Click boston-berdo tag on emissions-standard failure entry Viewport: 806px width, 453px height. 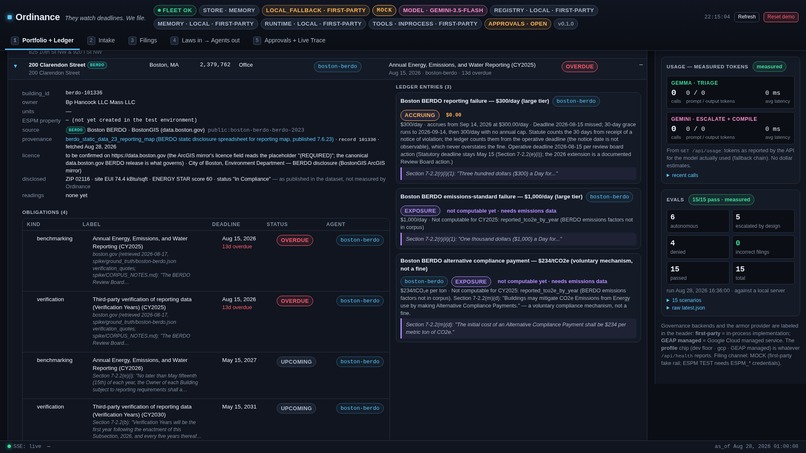(609, 197)
